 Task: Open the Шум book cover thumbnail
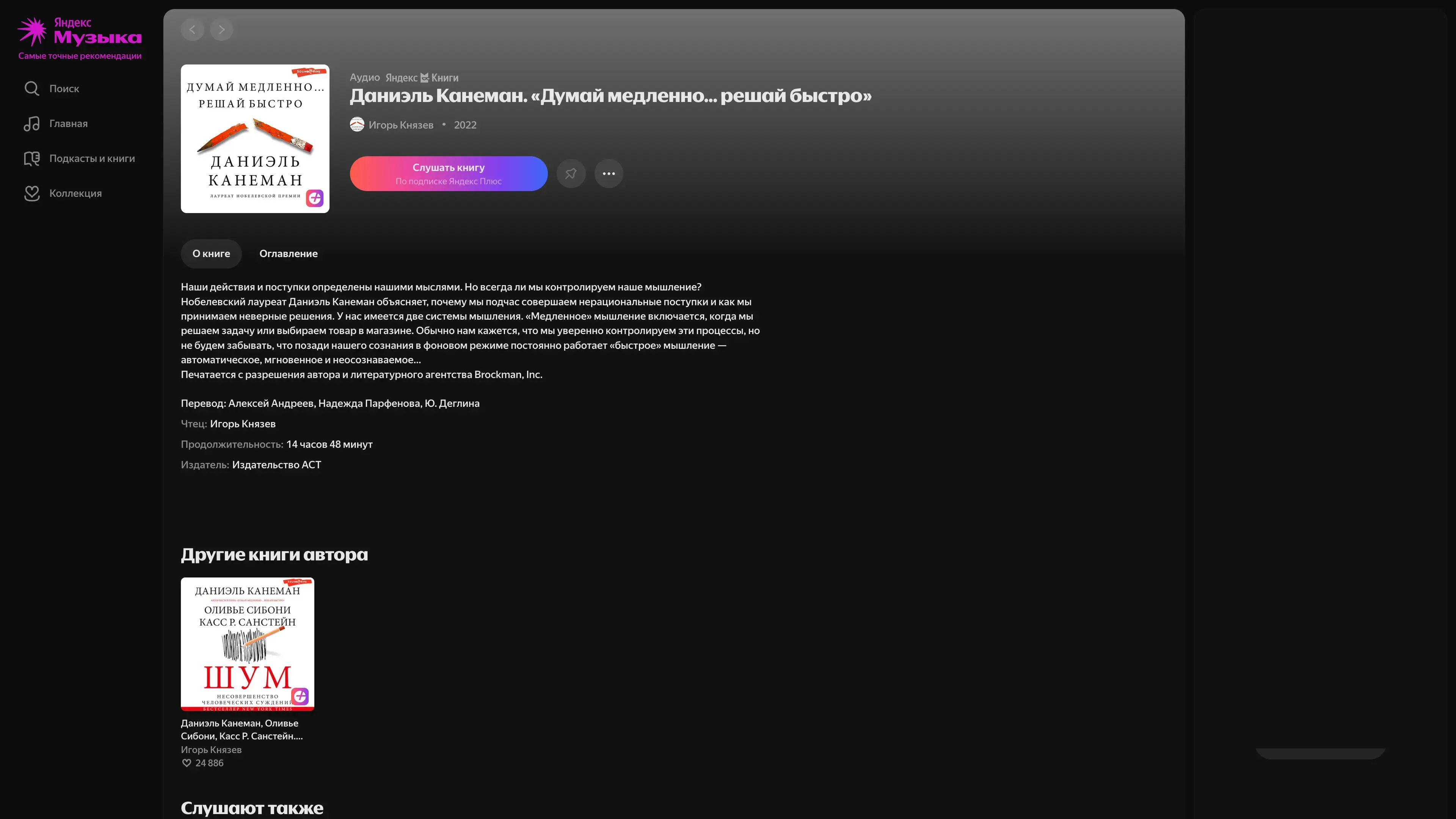tap(247, 644)
